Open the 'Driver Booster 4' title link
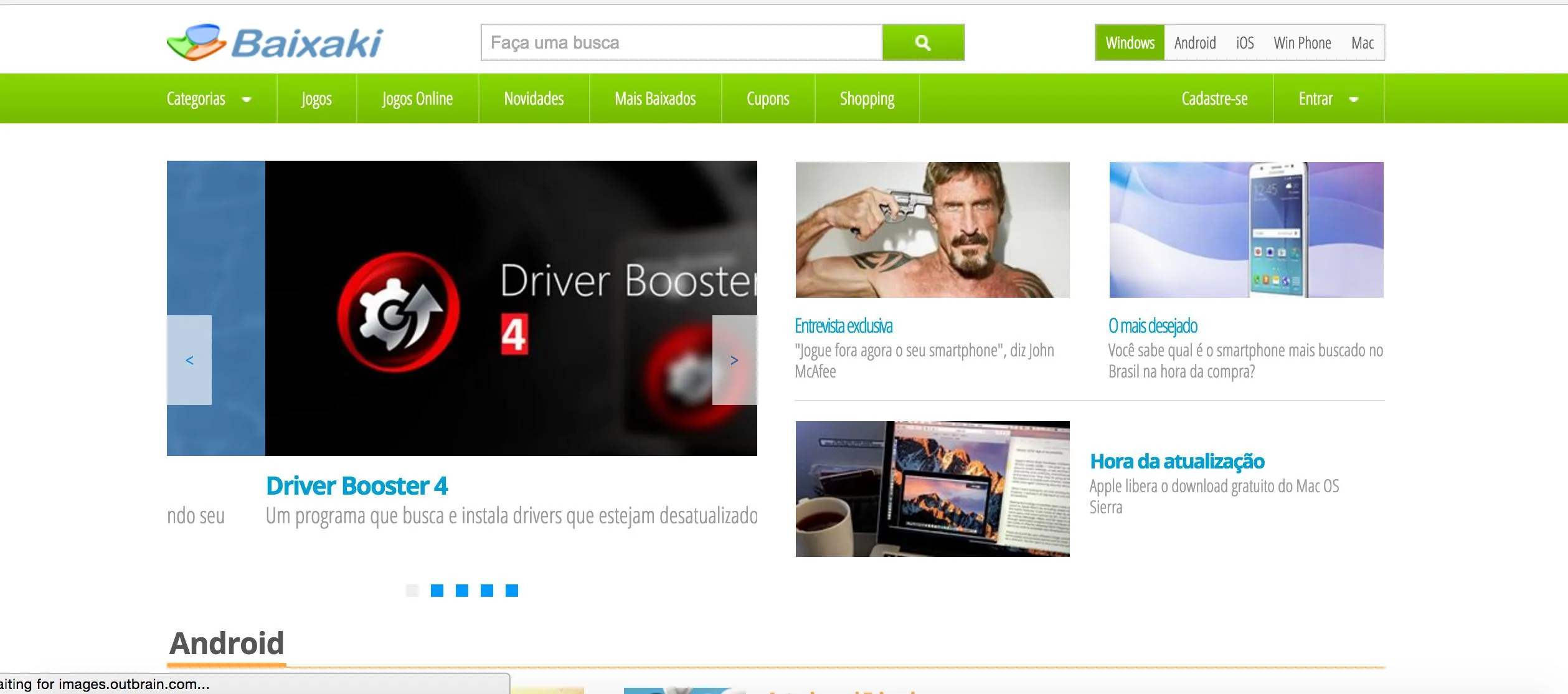 click(357, 486)
